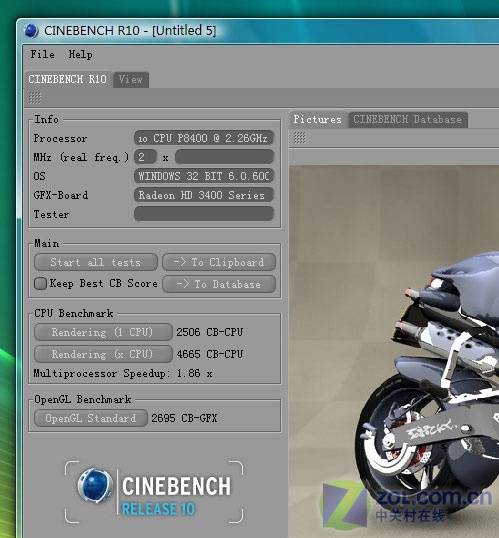This screenshot has height=538, width=499.
Task: Click the CINEBENCH app icon in title bar
Action: (31, 31)
